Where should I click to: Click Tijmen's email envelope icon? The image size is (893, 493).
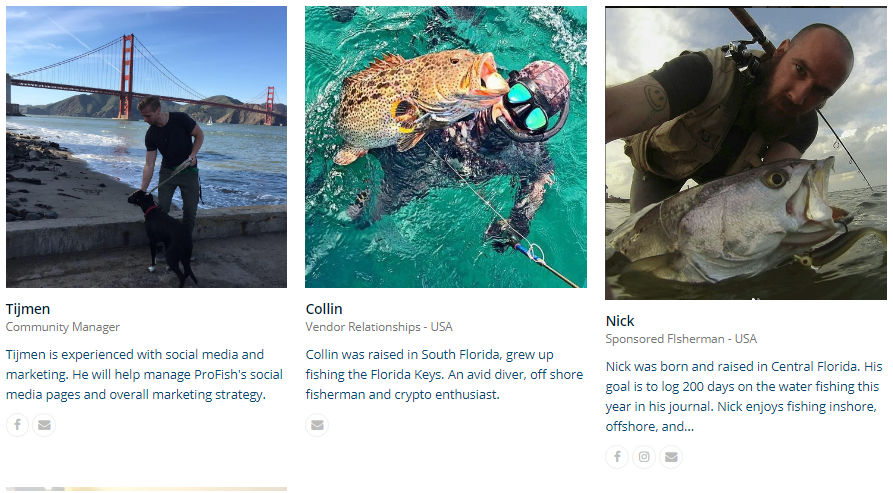(x=44, y=425)
